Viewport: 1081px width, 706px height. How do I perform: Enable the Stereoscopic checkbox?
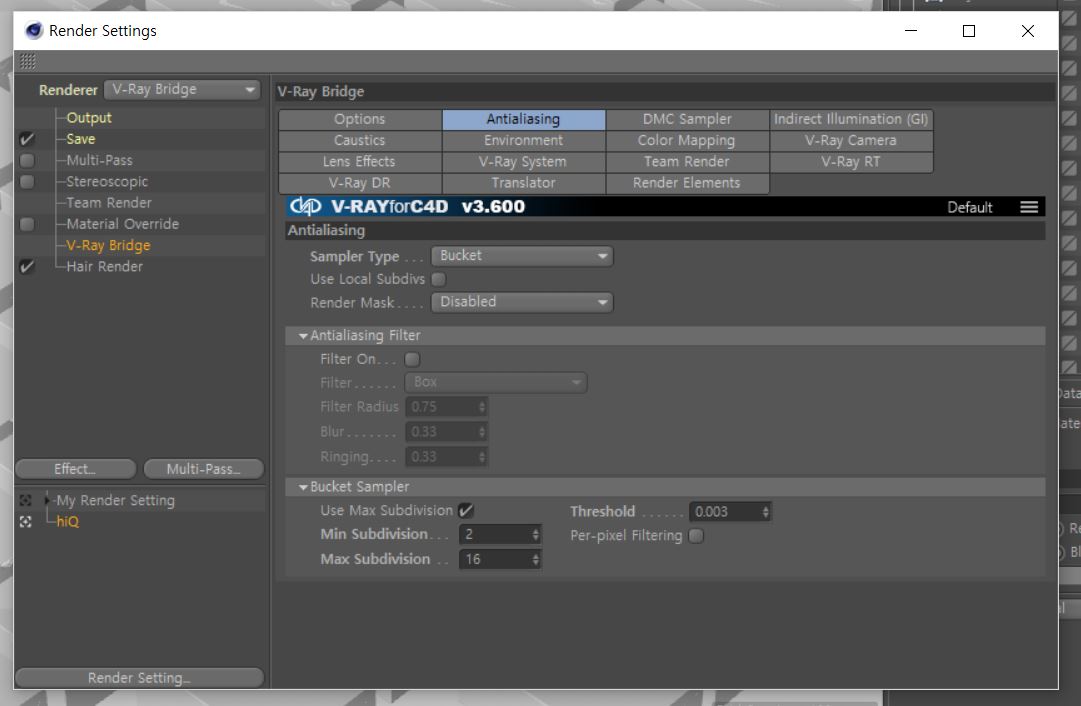pos(27,182)
